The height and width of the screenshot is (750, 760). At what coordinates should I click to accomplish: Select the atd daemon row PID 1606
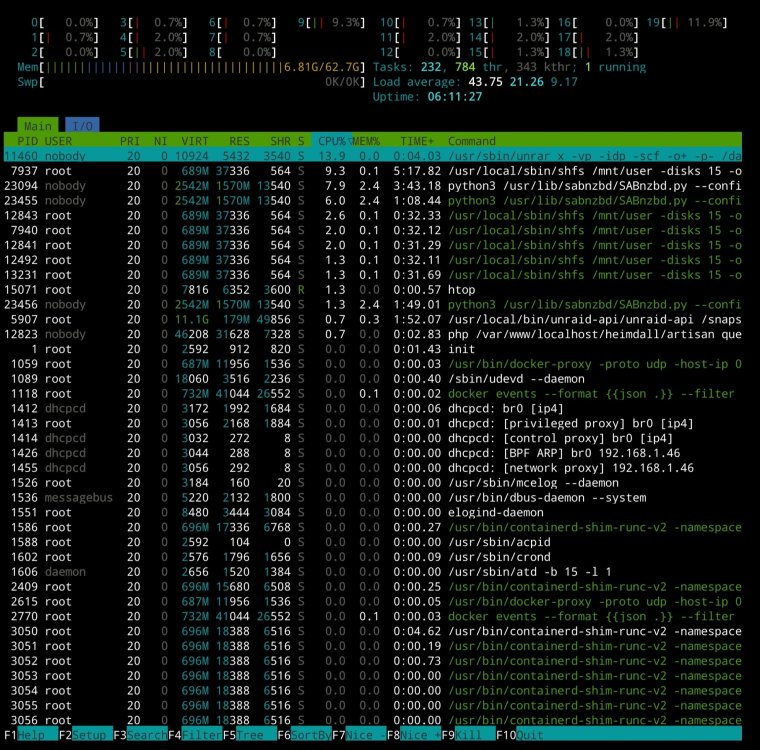pyautogui.click(x=373, y=572)
